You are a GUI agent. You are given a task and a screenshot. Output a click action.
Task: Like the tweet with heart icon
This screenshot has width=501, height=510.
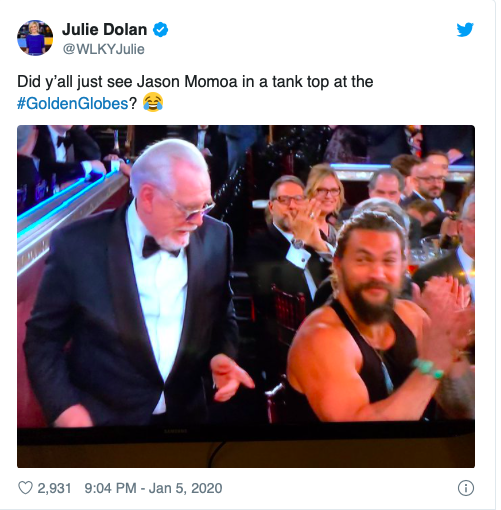coord(25,488)
